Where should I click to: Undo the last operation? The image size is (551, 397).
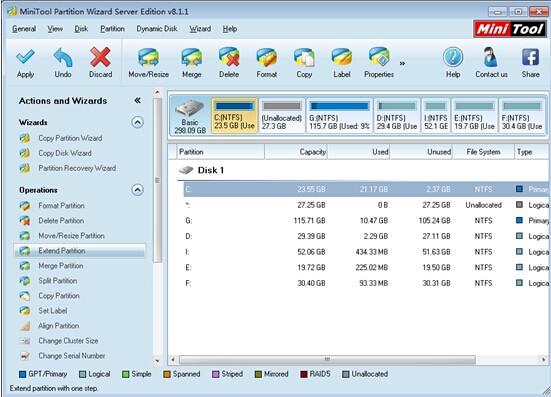63,63
